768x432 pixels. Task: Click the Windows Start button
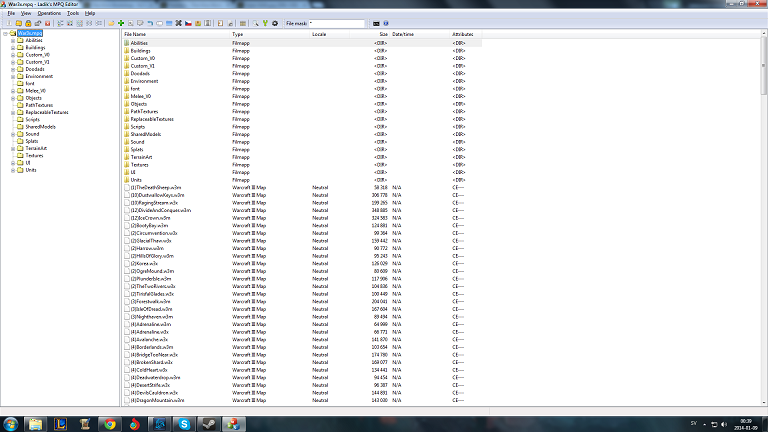point(10,424)
